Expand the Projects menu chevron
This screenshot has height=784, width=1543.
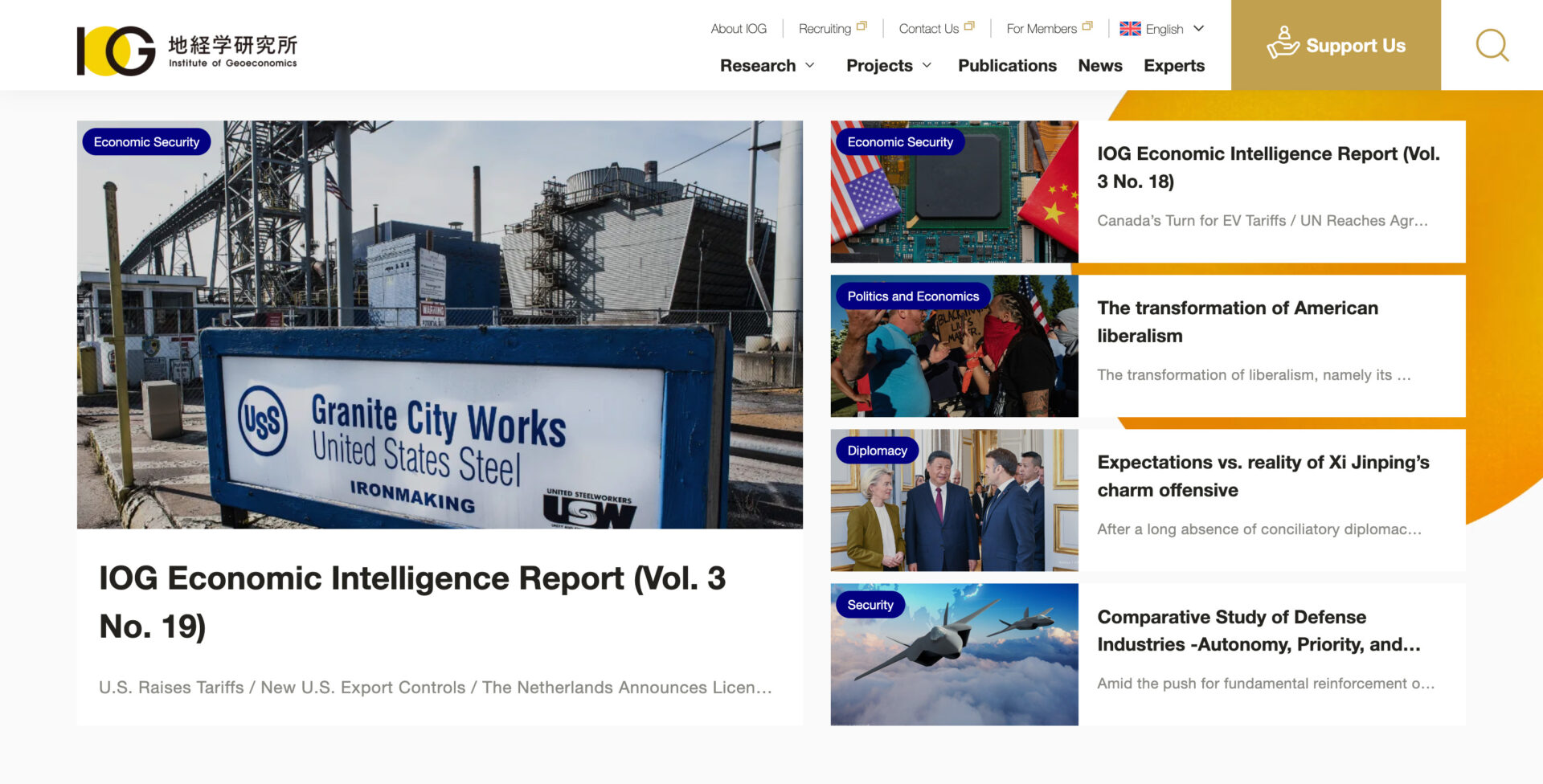[927, 65]
